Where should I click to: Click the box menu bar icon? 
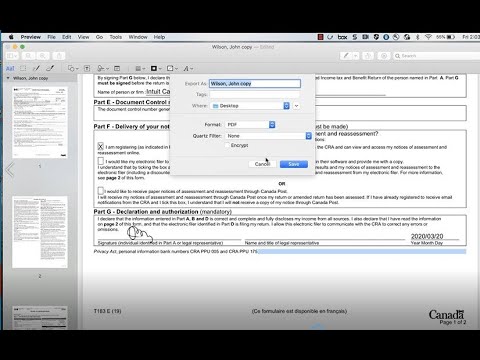(x=342, y=37)
